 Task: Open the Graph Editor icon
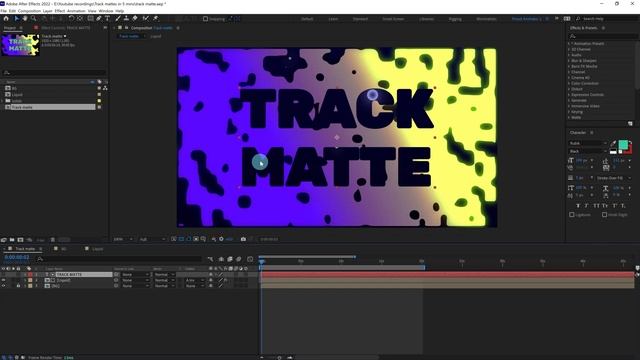pos(250,259)
